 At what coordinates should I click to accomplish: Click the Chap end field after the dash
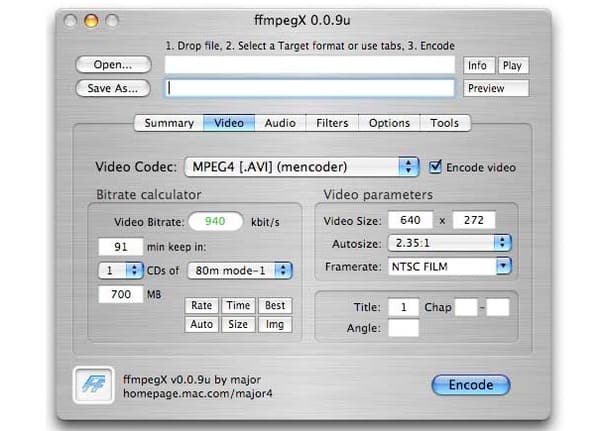tap(498, 307)
